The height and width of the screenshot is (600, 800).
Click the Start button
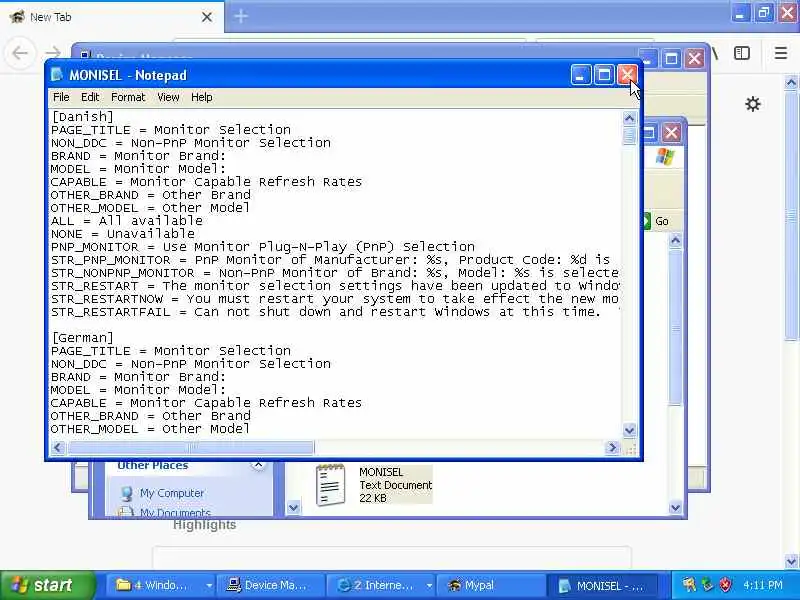coord(47,585)
